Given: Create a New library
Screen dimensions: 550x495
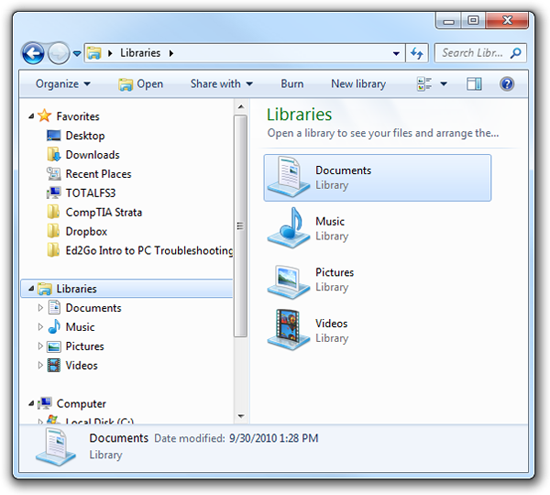Looking at the screenshot, I should [x=358, y=84].
